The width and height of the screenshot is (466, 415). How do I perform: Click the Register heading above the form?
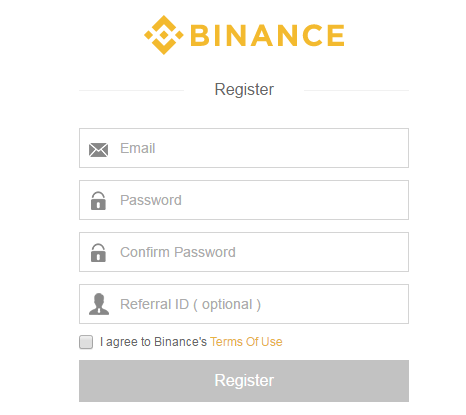click(x=244, y=90)
